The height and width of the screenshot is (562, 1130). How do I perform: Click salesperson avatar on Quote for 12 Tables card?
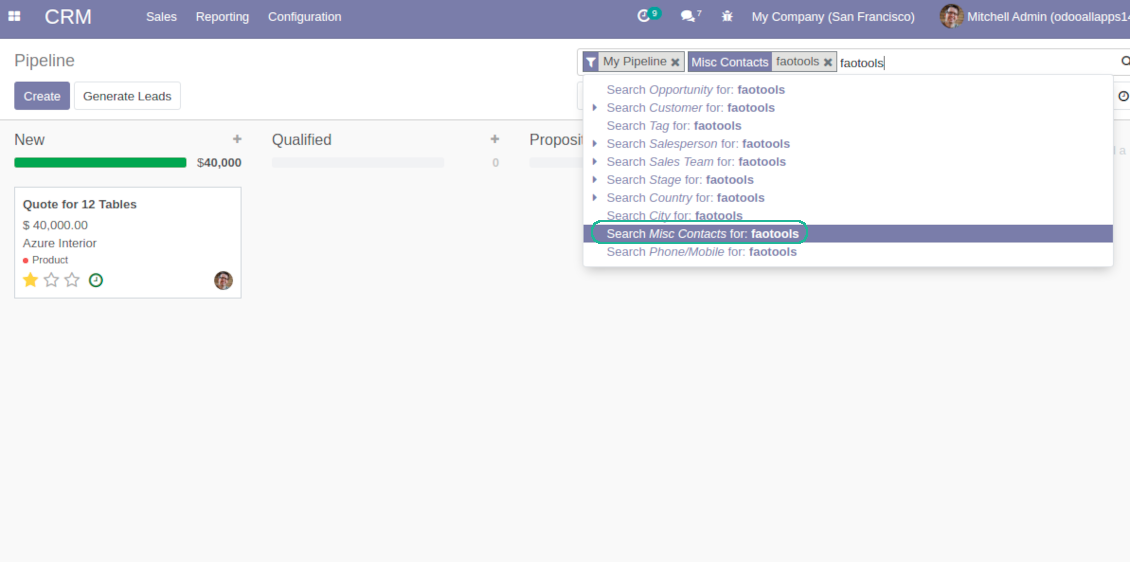tap(223, 280)
